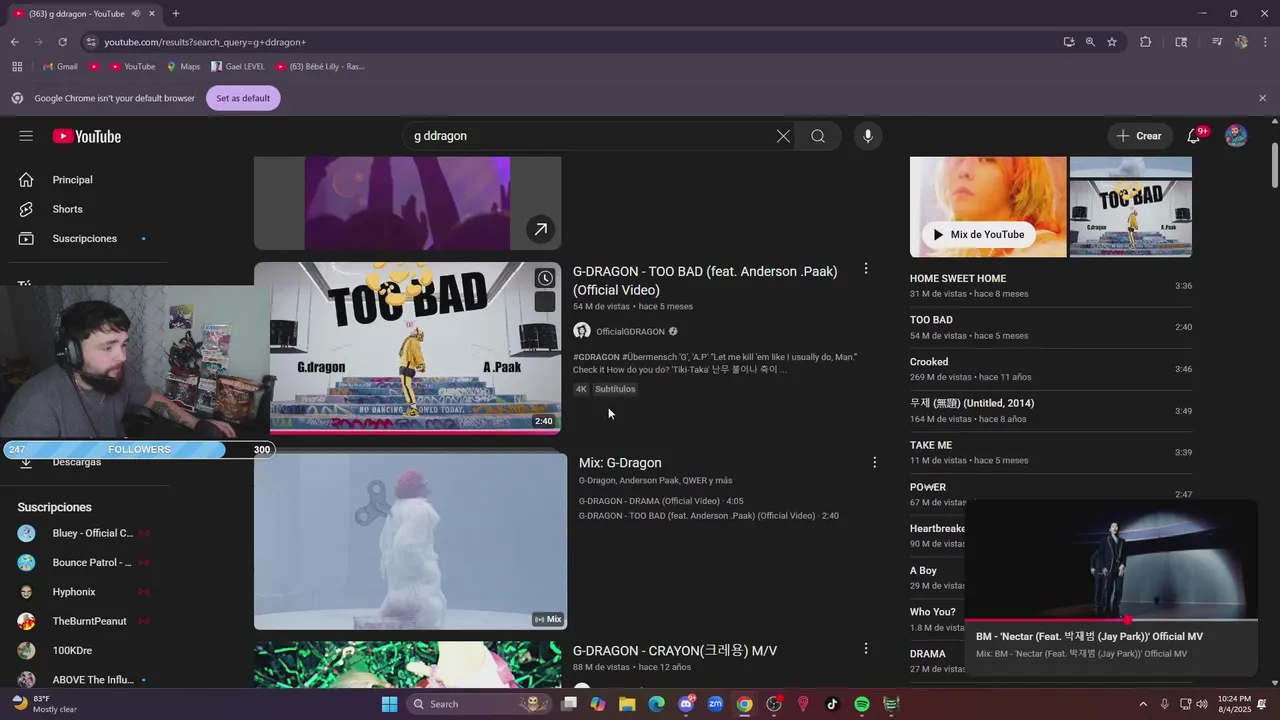View site information icon in address bar
The image size is (1280, 720).
[x=91, y=42]
